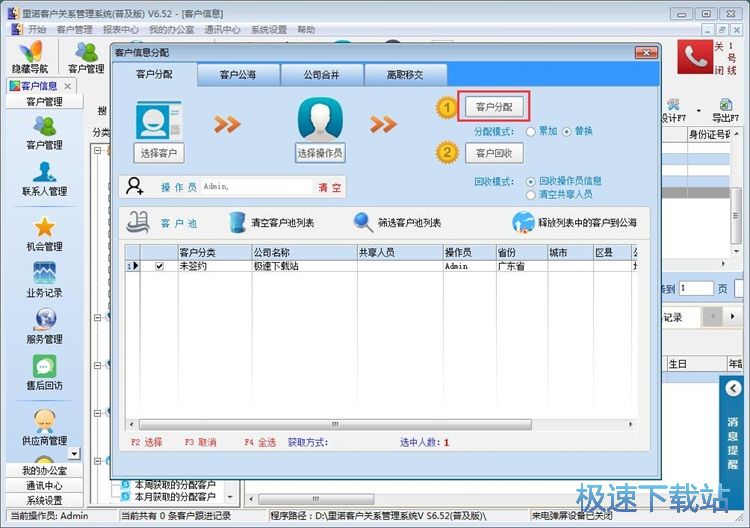The image size is (750, 528).
Task: Click the 导出F7 export icon
Action: [x=725, y=104]
